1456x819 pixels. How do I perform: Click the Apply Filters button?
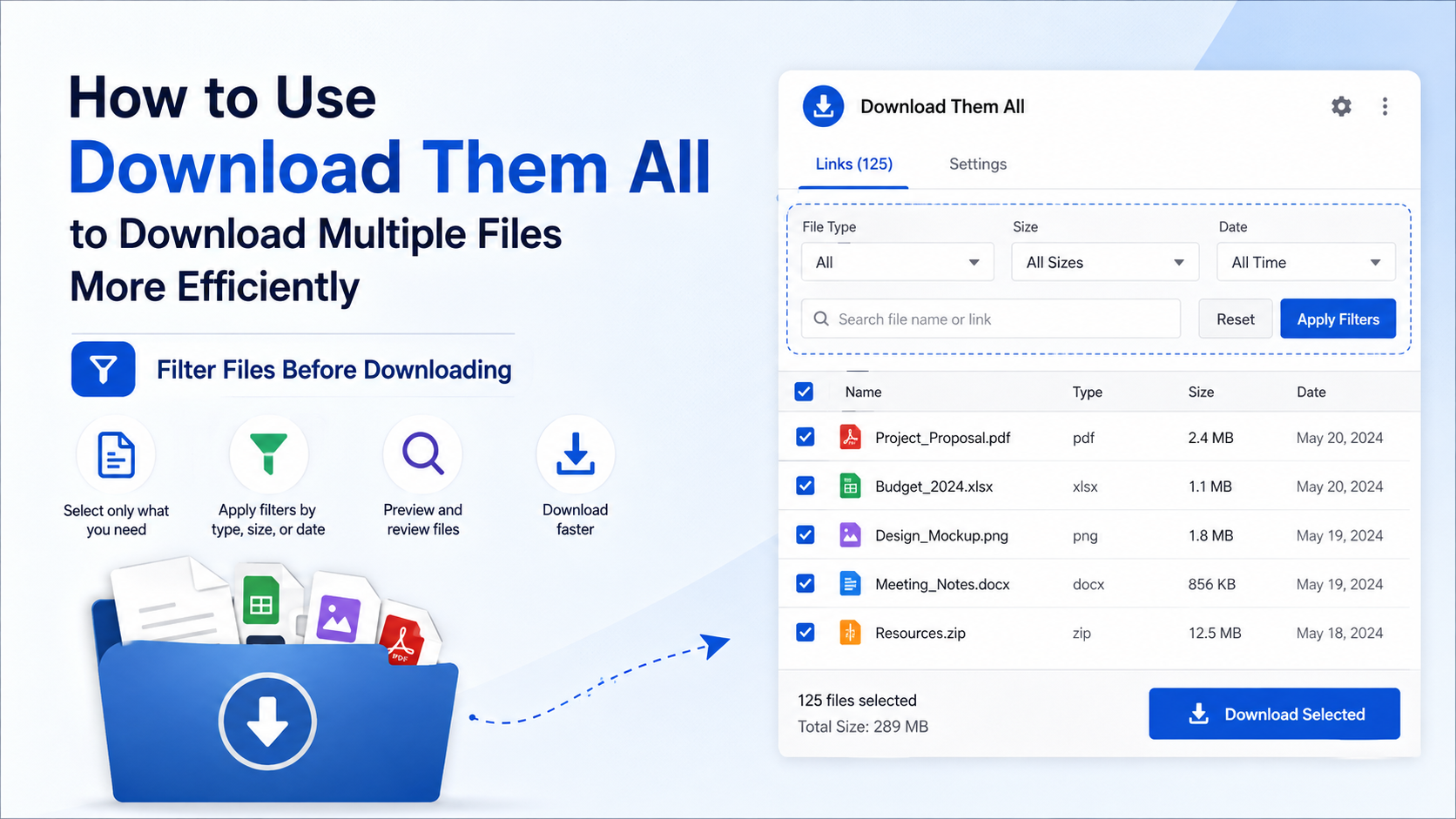tap(1338, 319)
